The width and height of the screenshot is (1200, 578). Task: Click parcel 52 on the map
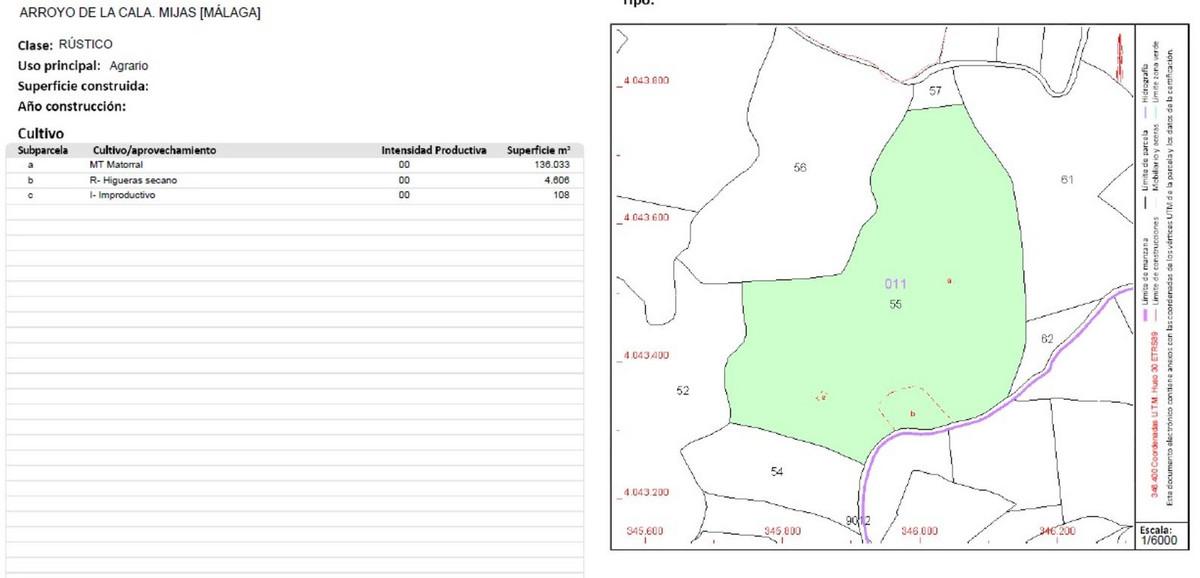click(683, 391)
